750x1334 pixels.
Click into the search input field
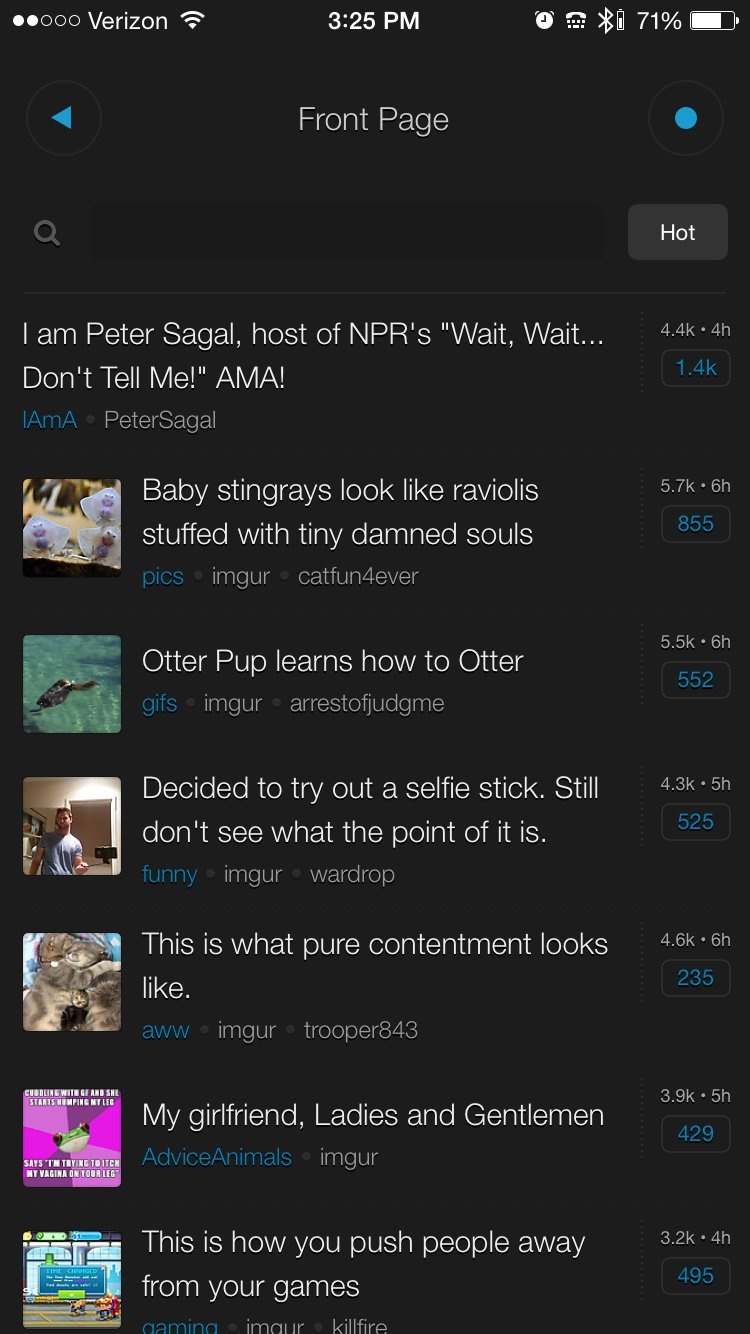tap(346, 233)
